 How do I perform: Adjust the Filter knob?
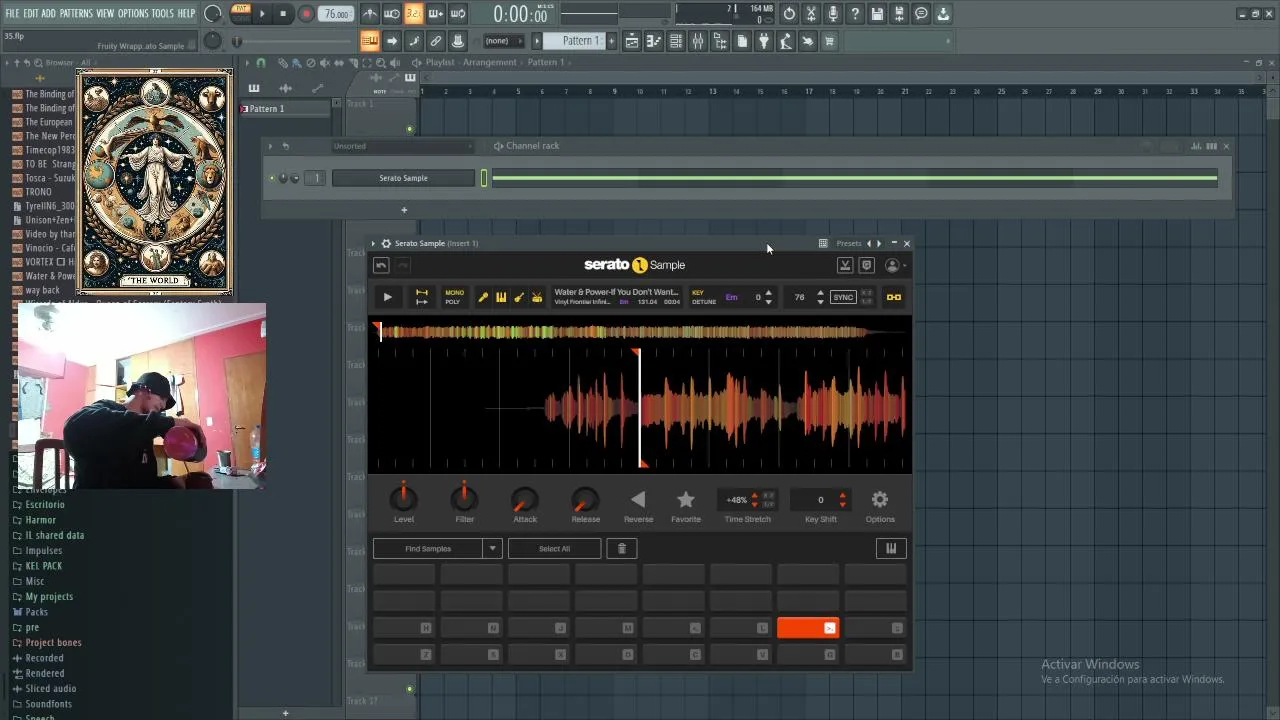tap(464, 498)
